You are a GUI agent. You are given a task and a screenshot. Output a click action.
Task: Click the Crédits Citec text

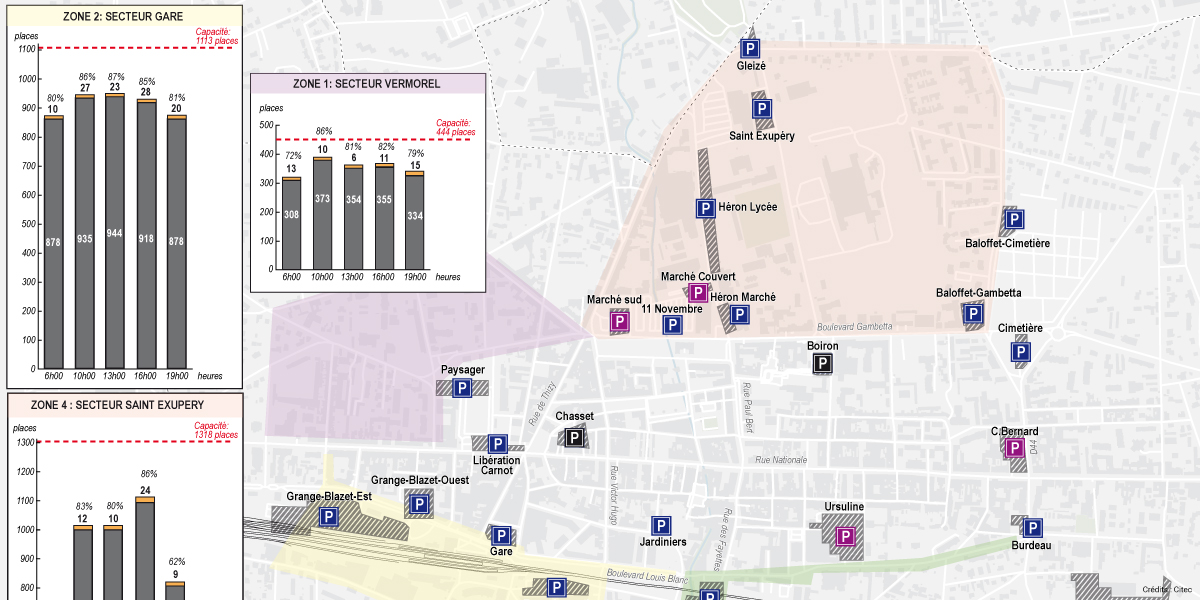(x=1165, y=590)
